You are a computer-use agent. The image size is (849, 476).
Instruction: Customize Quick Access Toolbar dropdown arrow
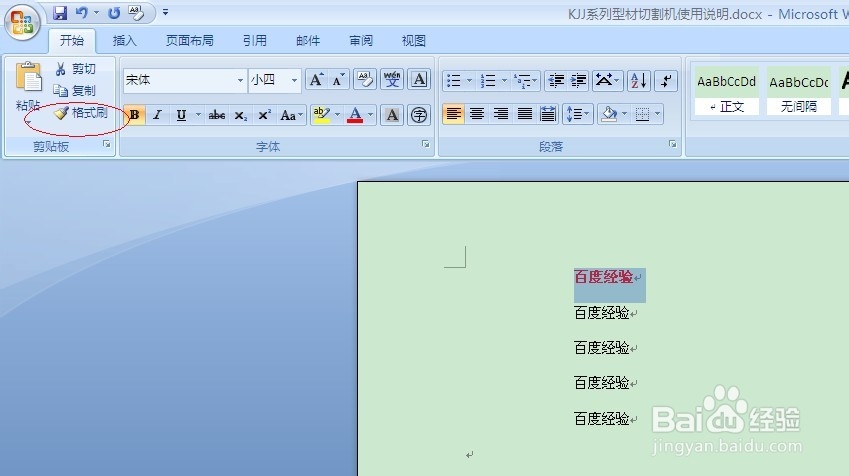click(166, 12)
